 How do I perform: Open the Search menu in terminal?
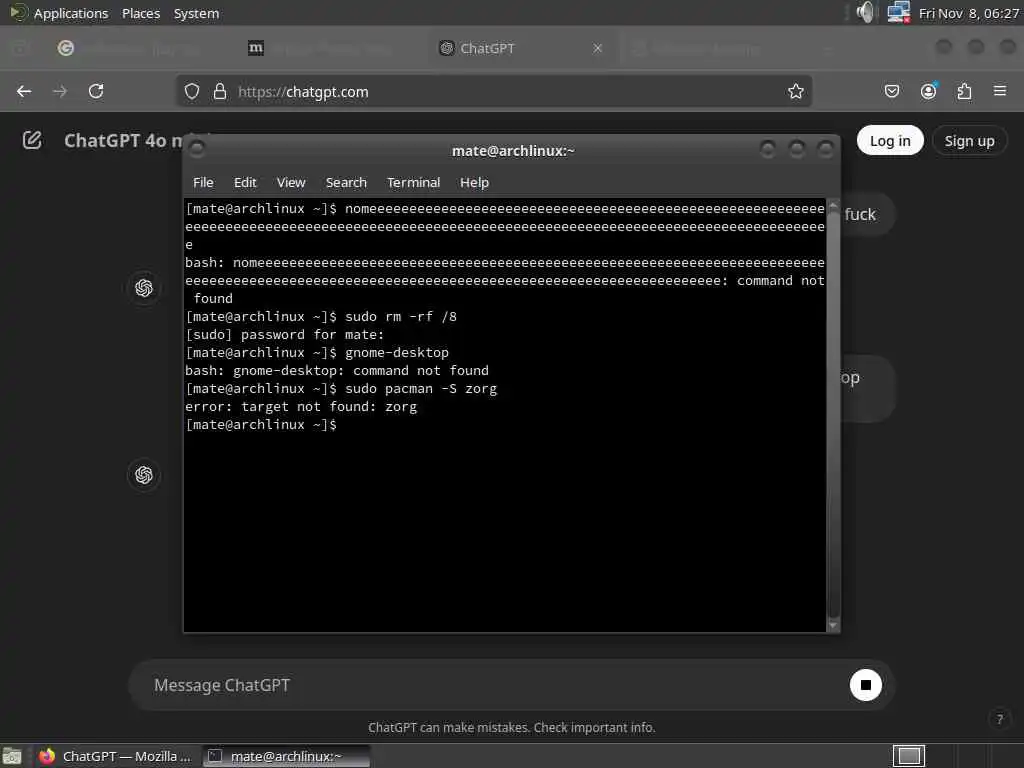point(346,183)
